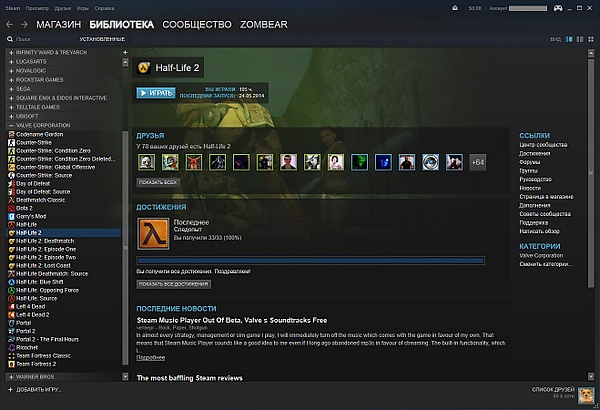Click the forward navigation arrow
600x410 pixels.
click(21, 22)
